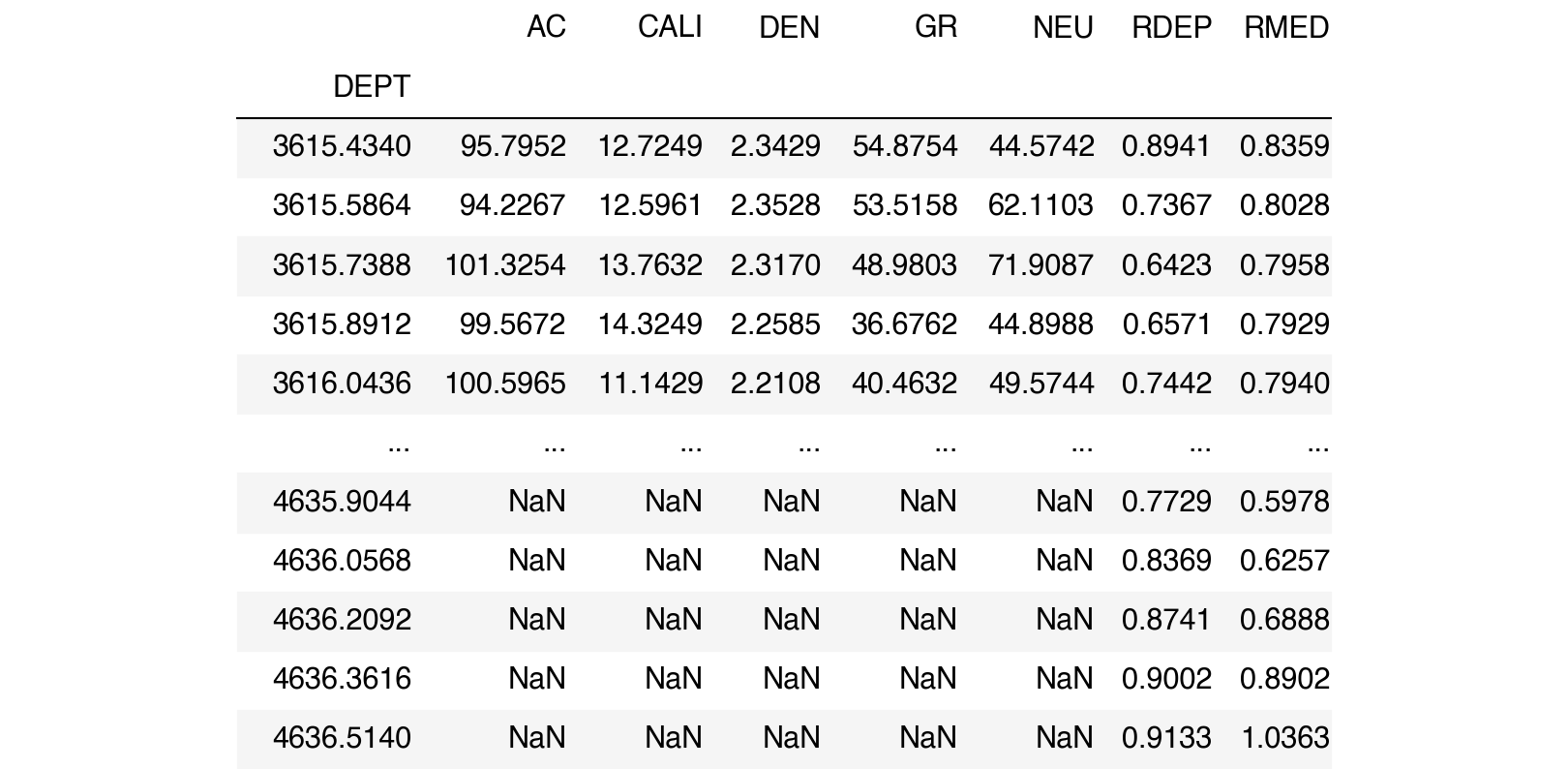The height and width of the screenshot is (769, 1568).
Task: Click RMED value 1.0363
Action: 1284,738
